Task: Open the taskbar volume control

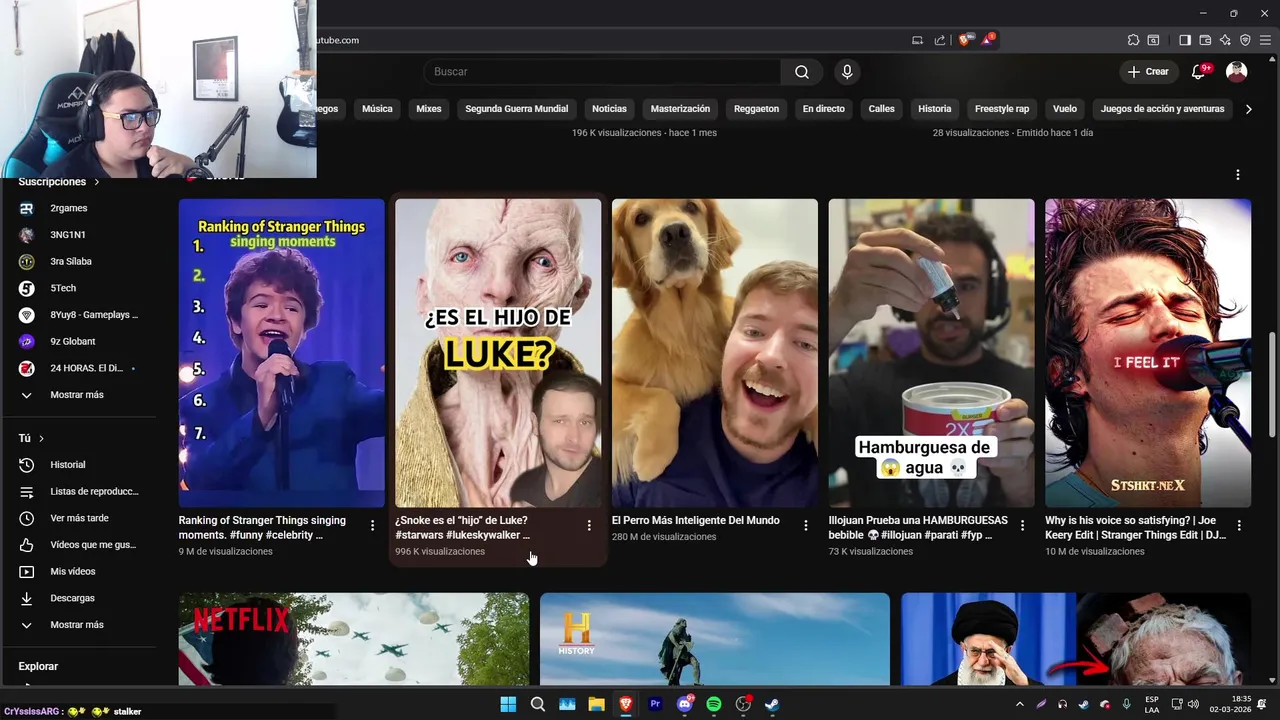Action: tap(1193, 704)
